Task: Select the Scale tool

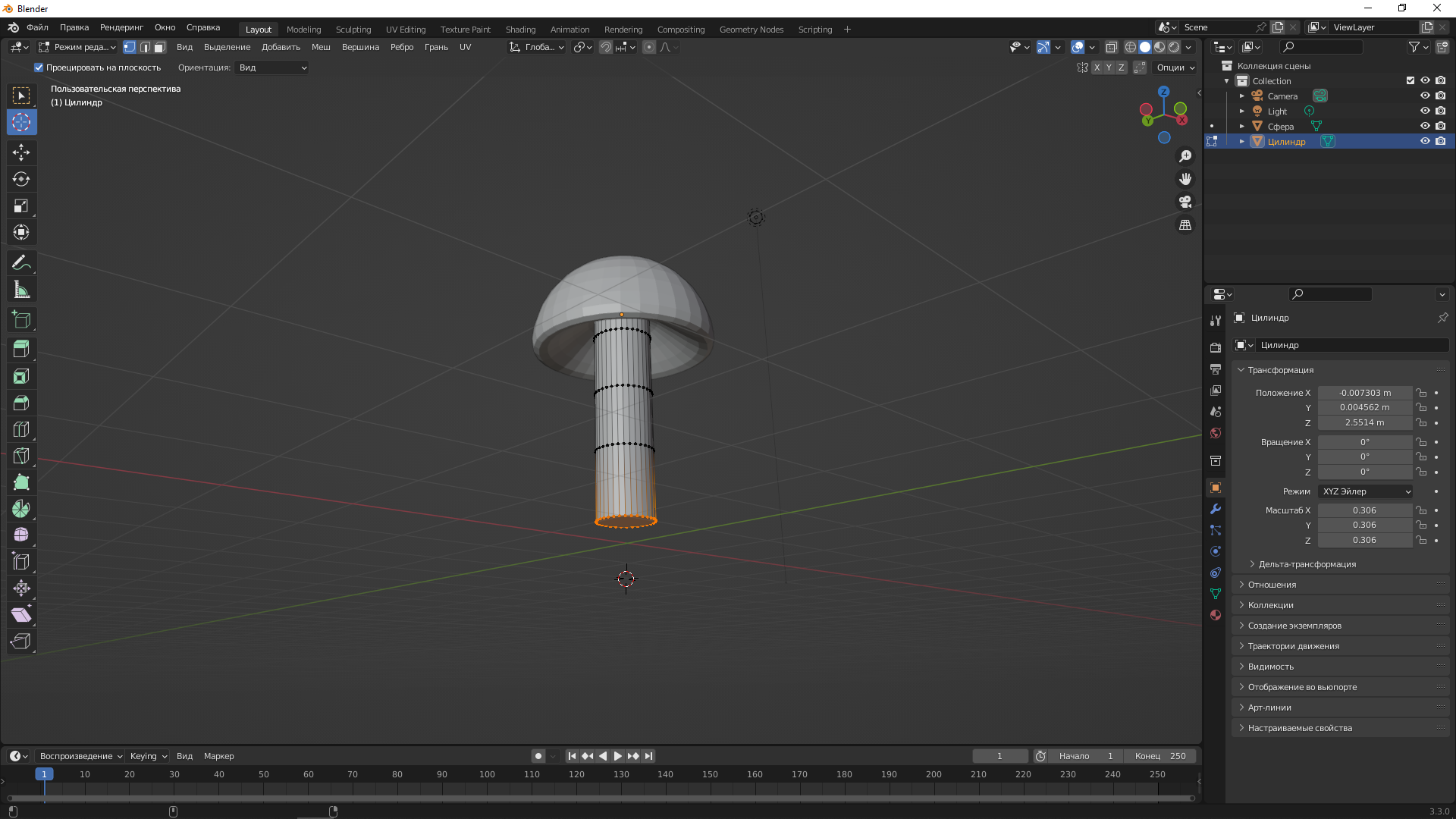Action: 21,206
